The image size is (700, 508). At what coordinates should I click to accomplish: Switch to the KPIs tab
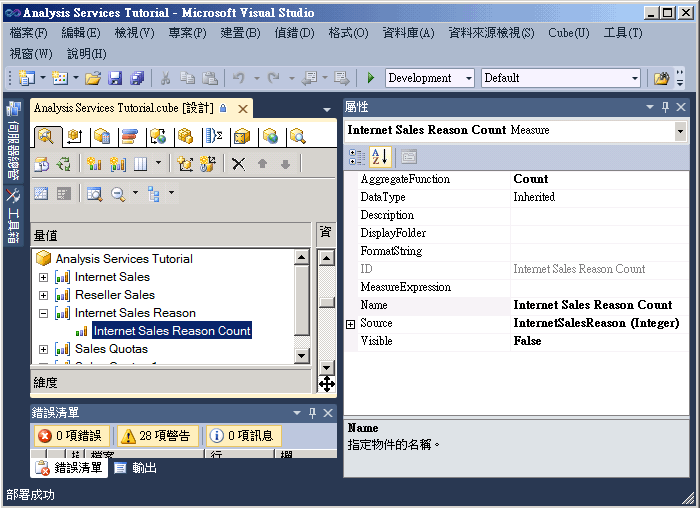pos(130,136)
